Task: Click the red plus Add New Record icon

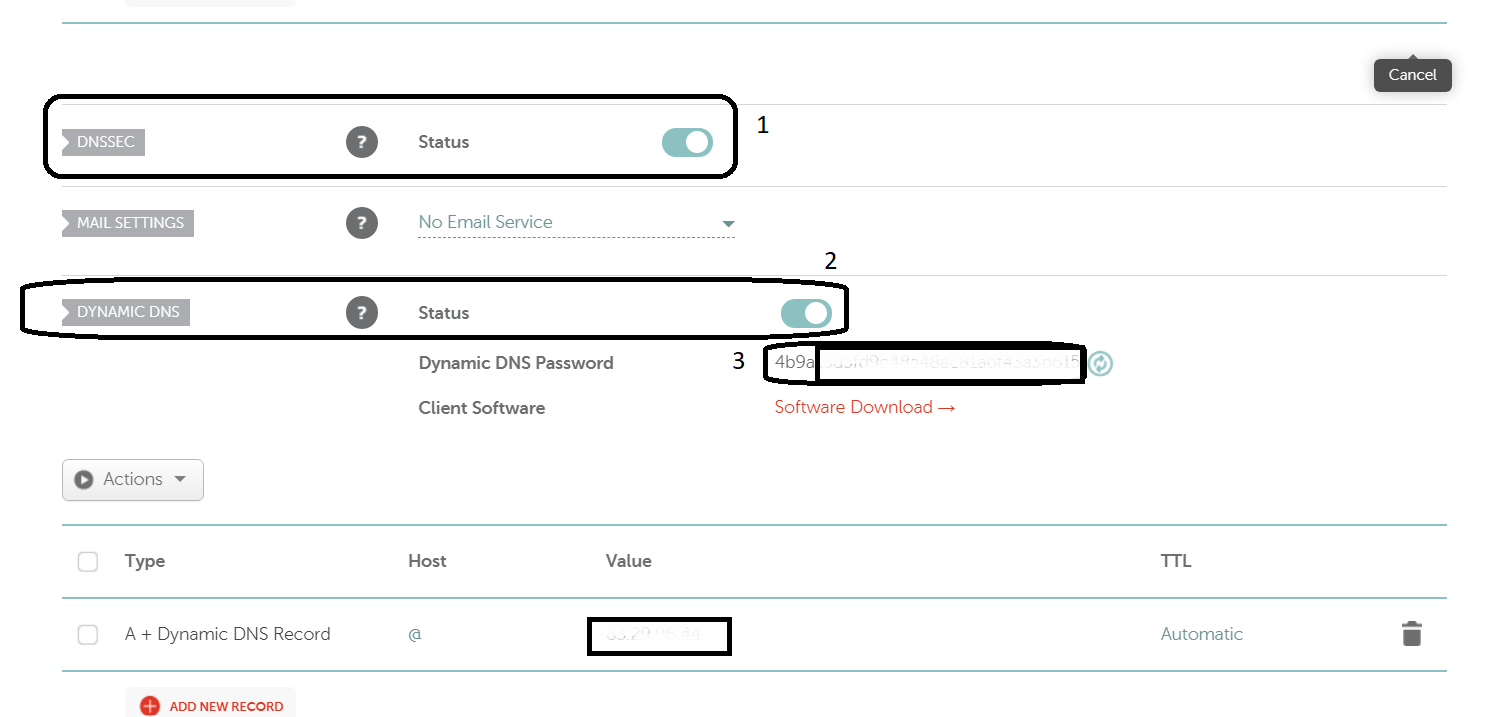Action: coord(150,706)
